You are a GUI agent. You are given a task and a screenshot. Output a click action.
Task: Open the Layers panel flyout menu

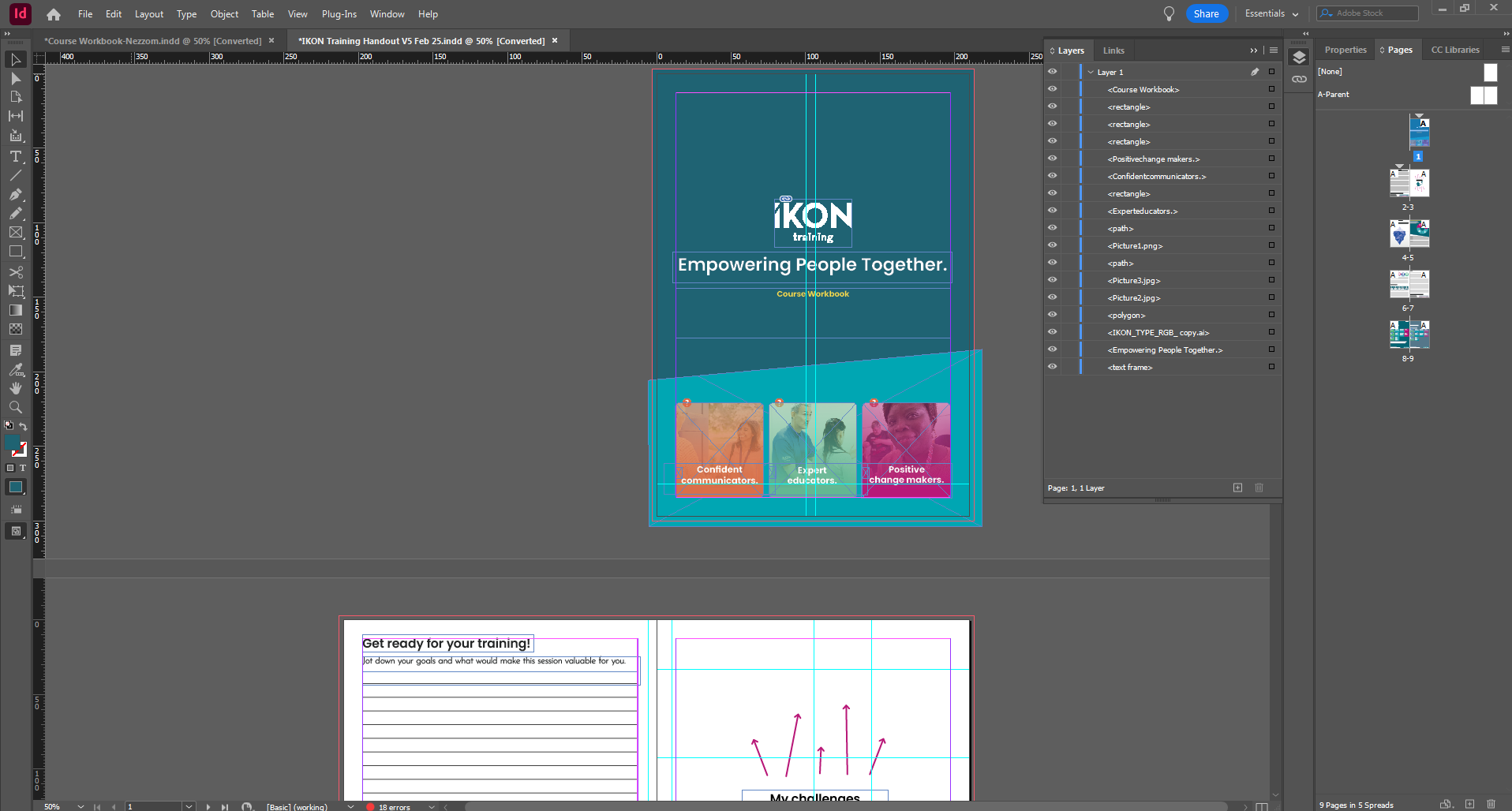[x=1273, y=50]
